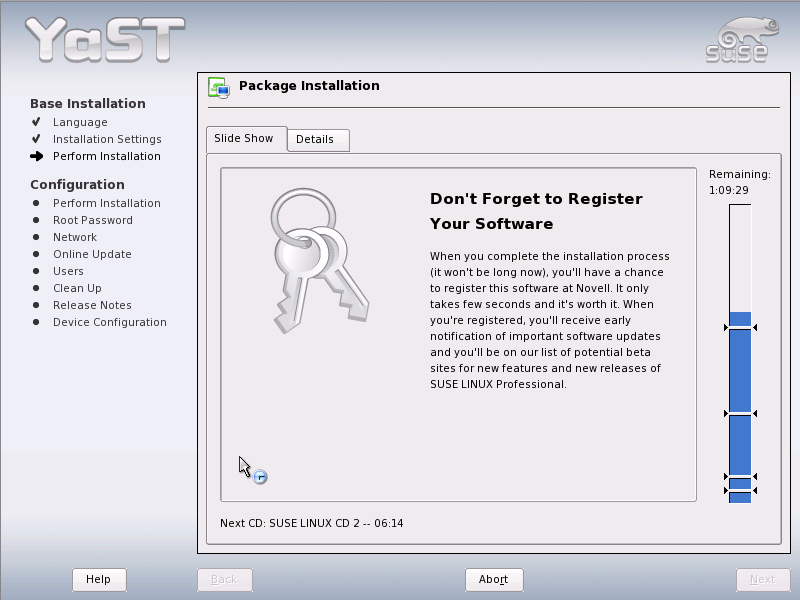800x600 pixels.
Task: Click the Network configuration step
Action: pyautogui.click(x=75, y=237)
